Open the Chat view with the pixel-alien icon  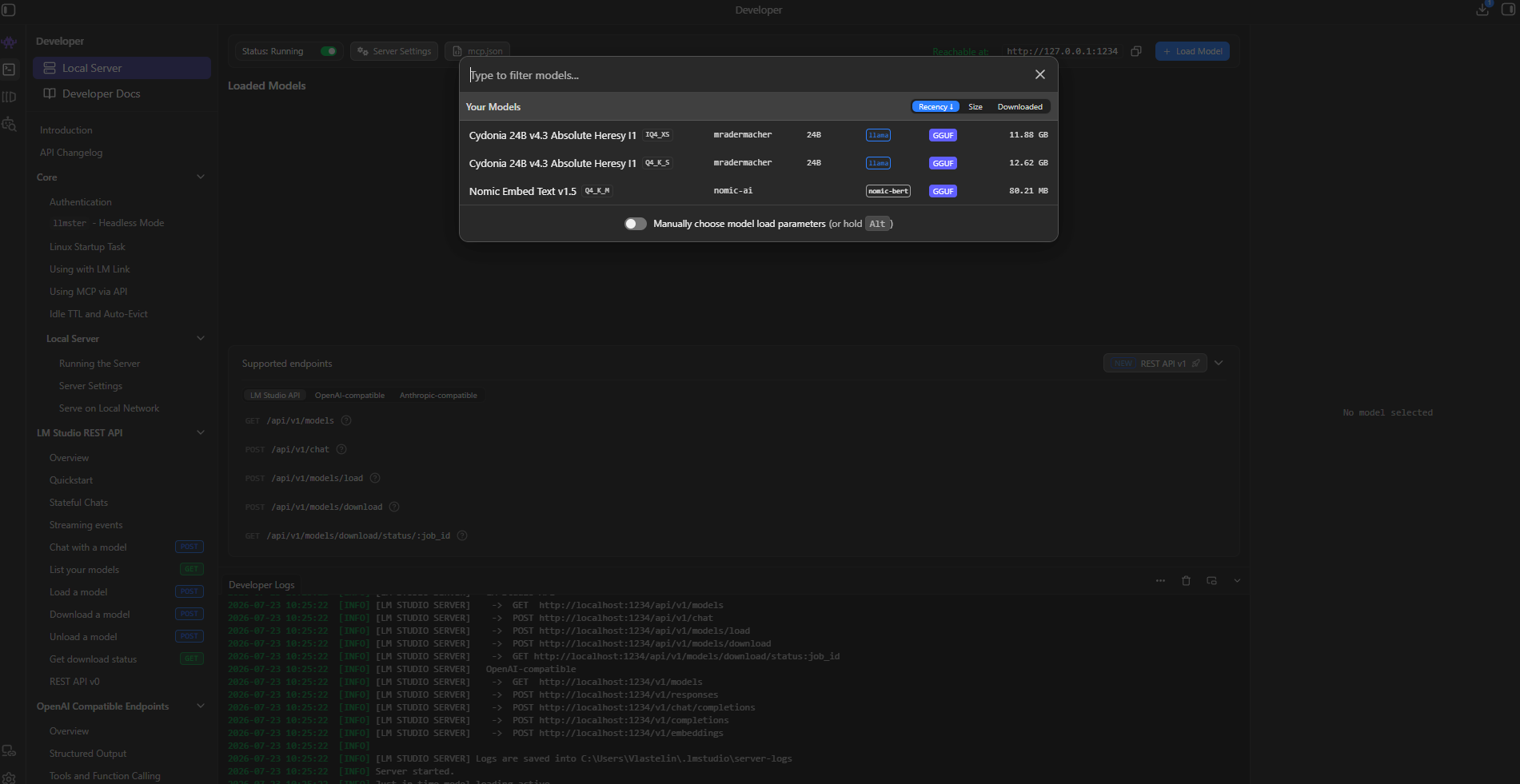click(10, 42)
